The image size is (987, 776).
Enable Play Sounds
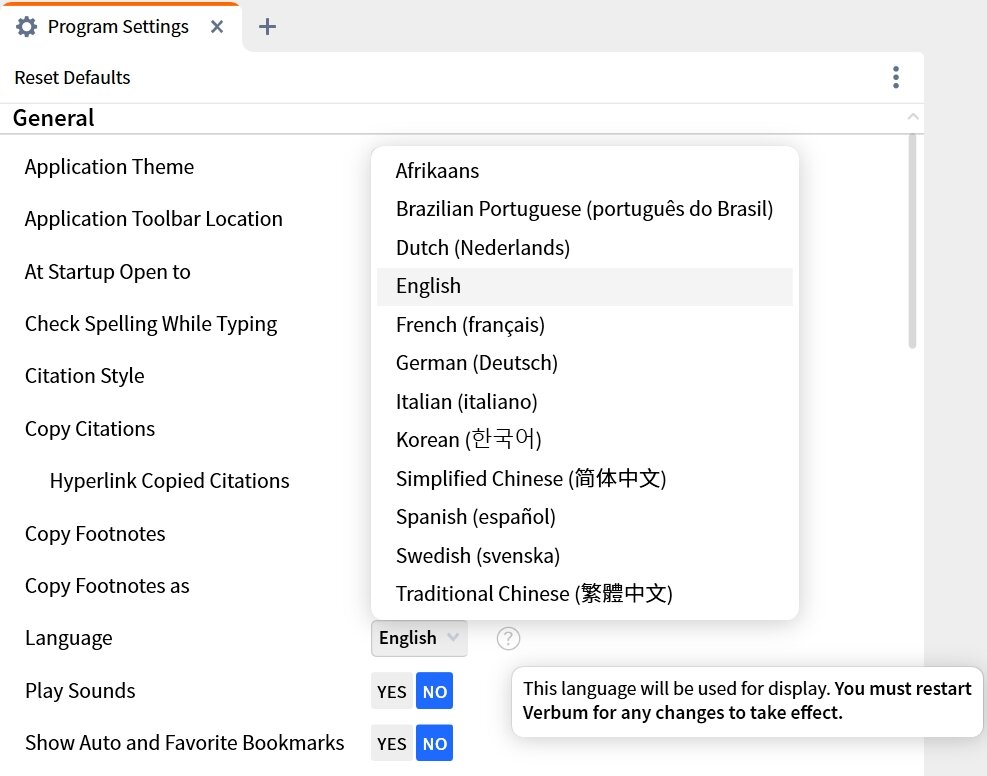pos(391,690)
